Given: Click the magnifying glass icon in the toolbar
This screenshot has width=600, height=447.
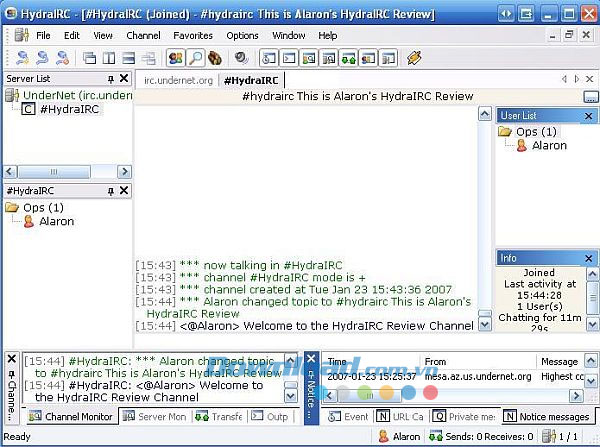Looking at the screenshot, I should (198, 58).
